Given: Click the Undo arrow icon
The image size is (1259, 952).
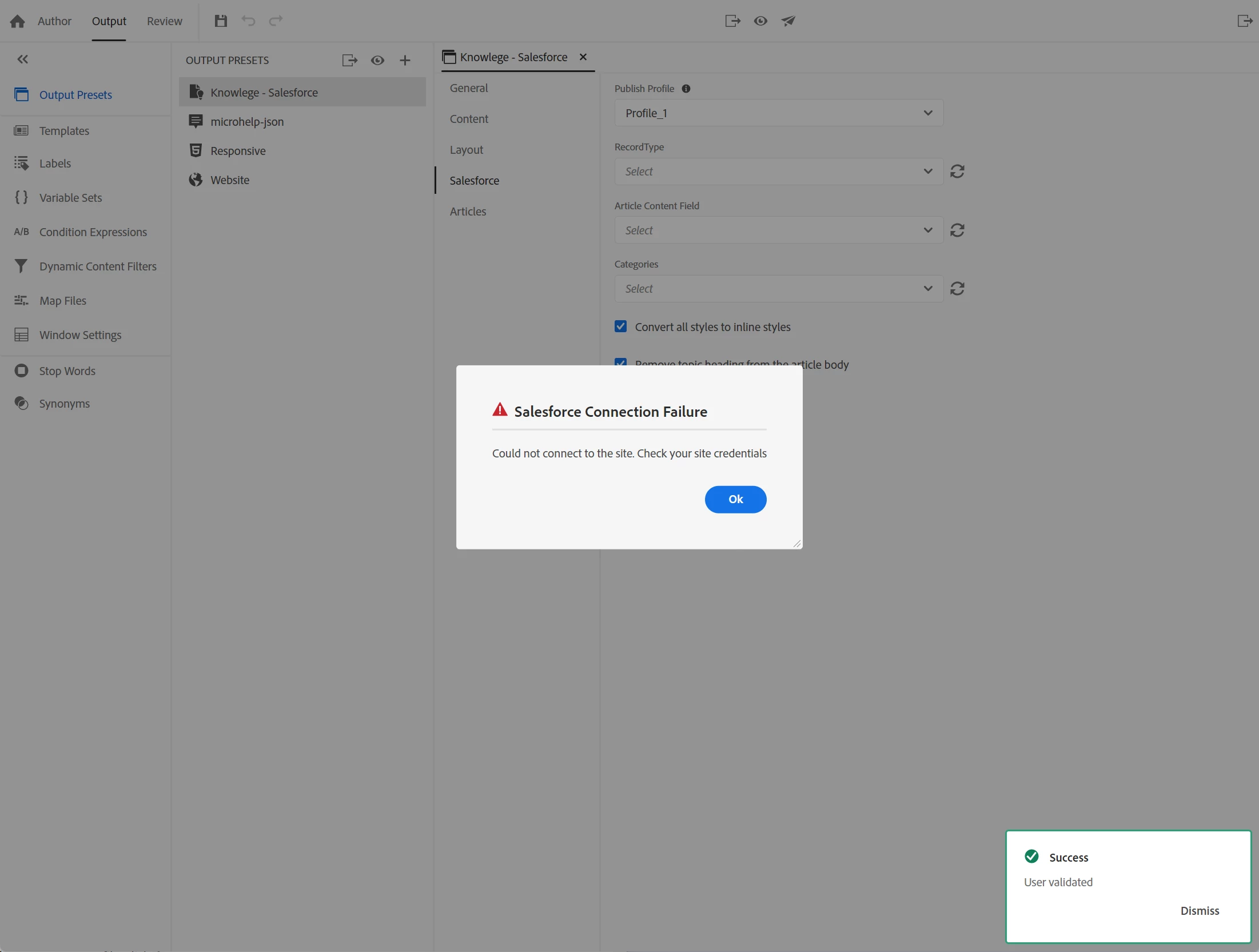Looking at the screenshot, I should tap(248, 21).
